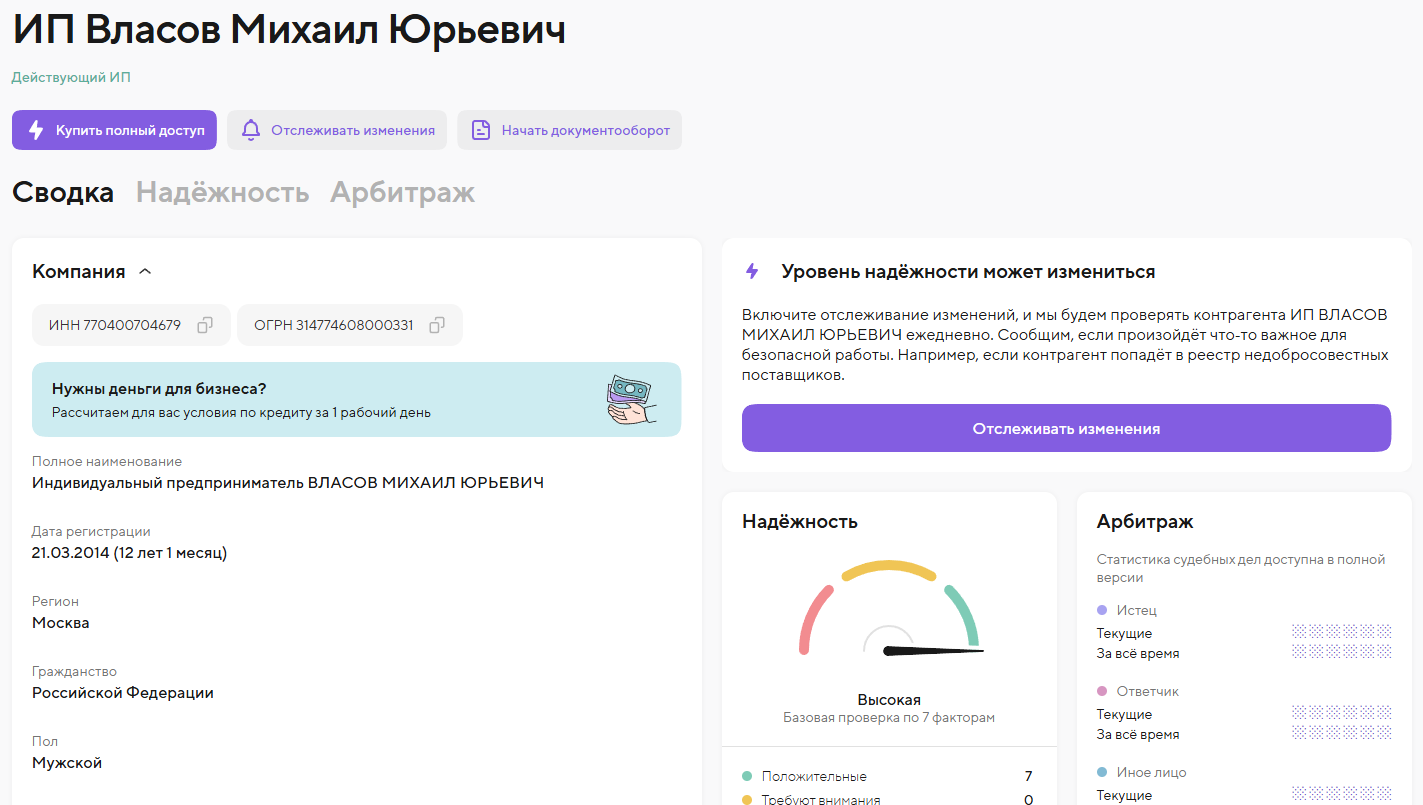1423x805 pixels.
Task: Click the lightning icon near Уровень надёжности
Action: tap(752, 271)
